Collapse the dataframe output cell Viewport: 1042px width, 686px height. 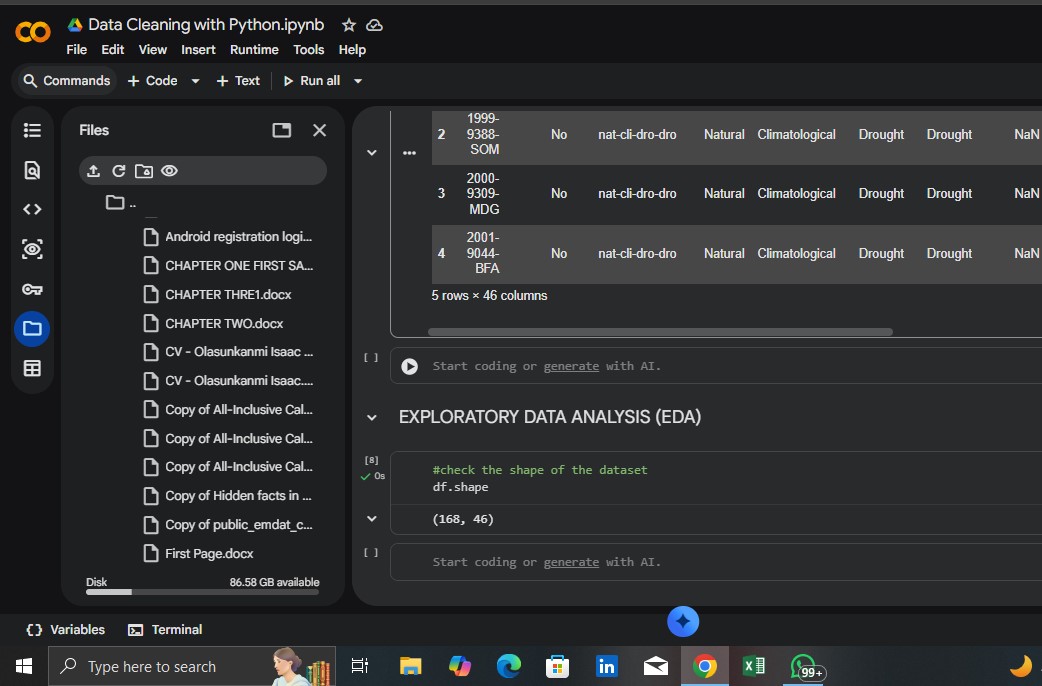click(372, 153)
